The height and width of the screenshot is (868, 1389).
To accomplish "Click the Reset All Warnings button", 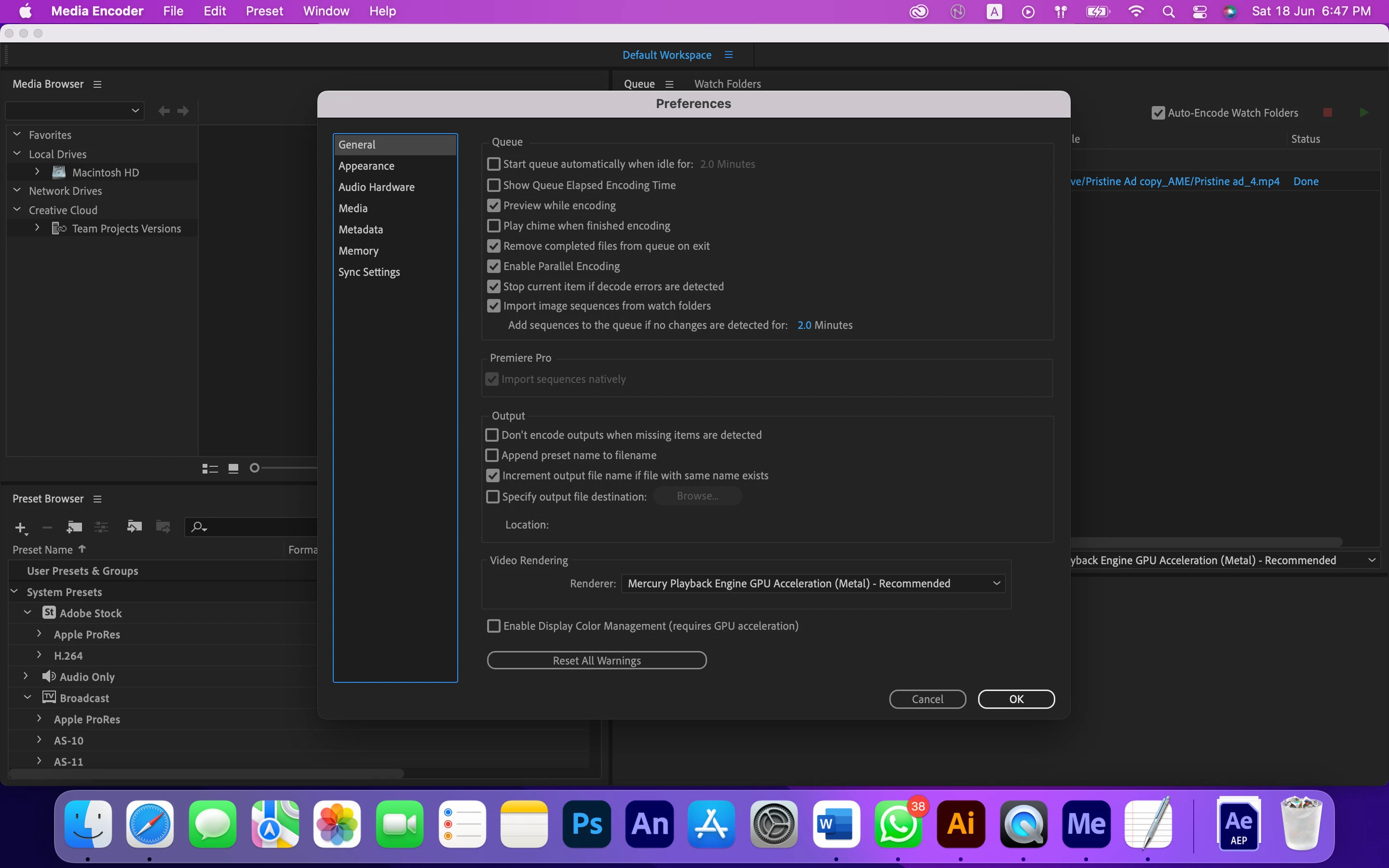I will (x=596, y=660).
